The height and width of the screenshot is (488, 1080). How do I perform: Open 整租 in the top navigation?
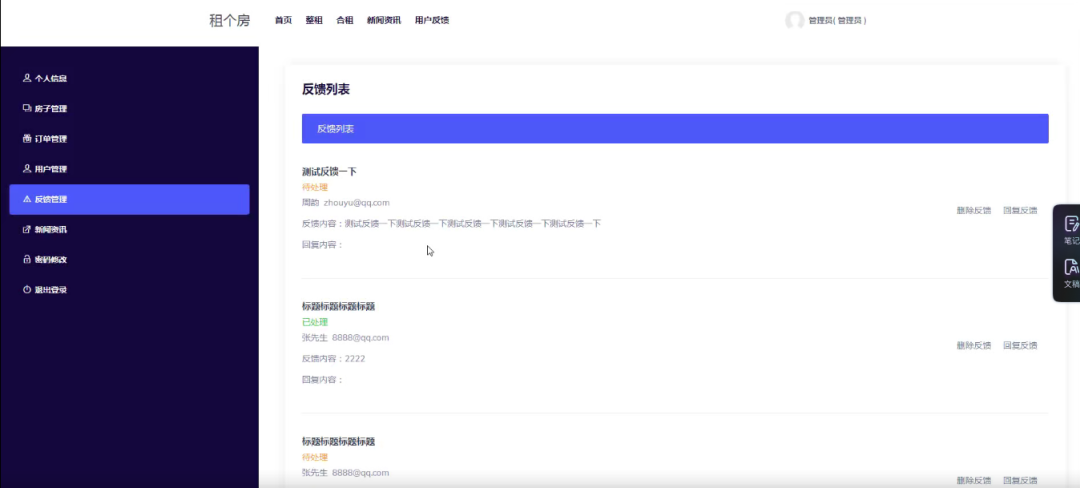click(x=314, y=21)
